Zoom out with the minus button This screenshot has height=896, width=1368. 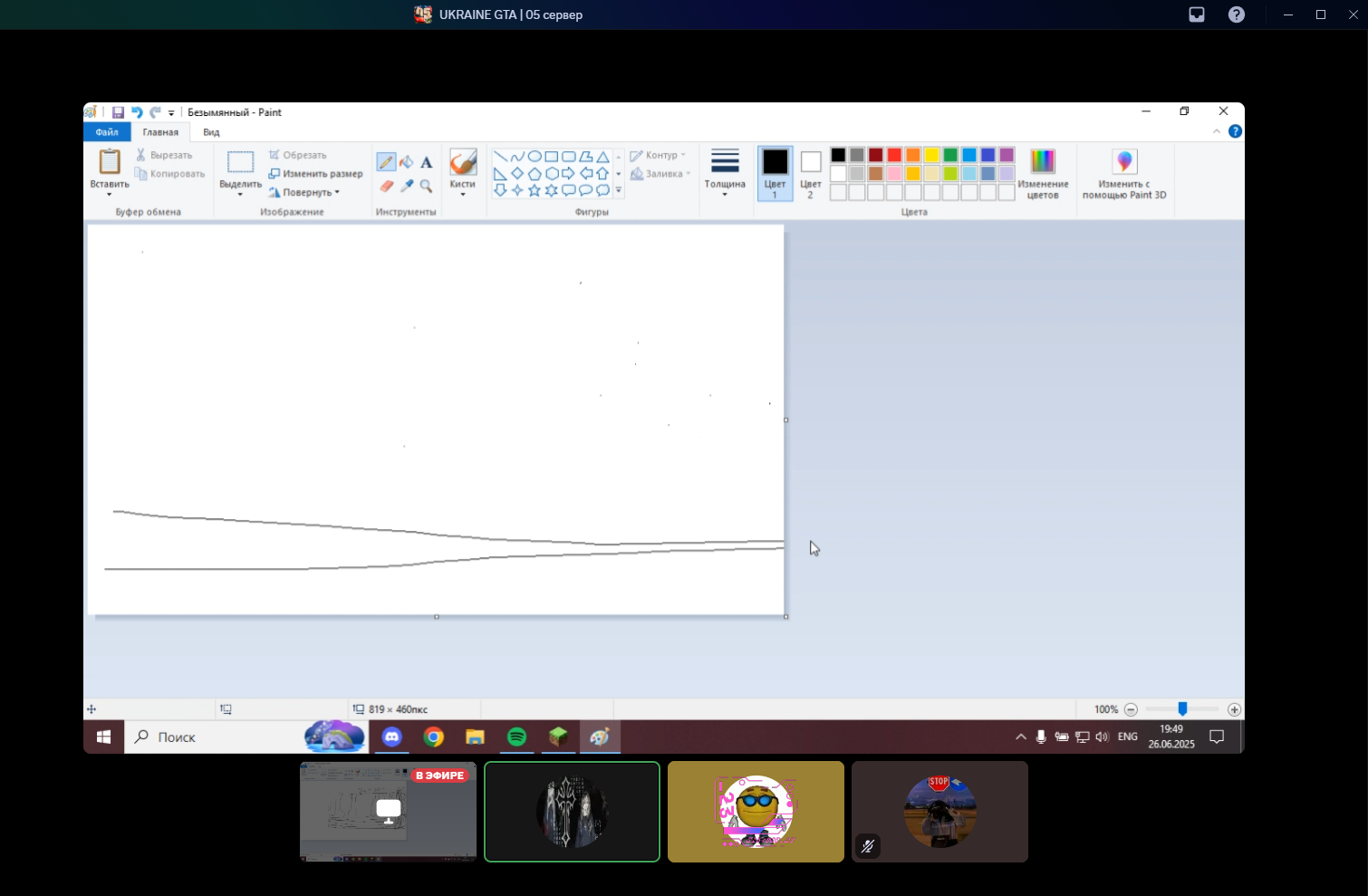pos(1131,709)
